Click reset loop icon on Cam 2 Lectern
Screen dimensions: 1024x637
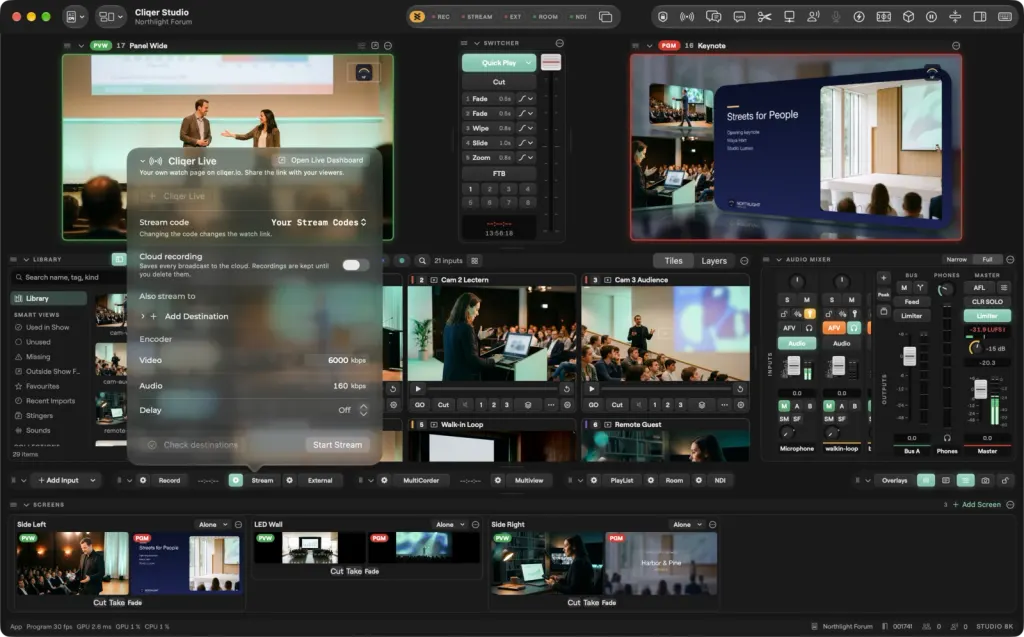pyautogui.click(x=566, y=389)
